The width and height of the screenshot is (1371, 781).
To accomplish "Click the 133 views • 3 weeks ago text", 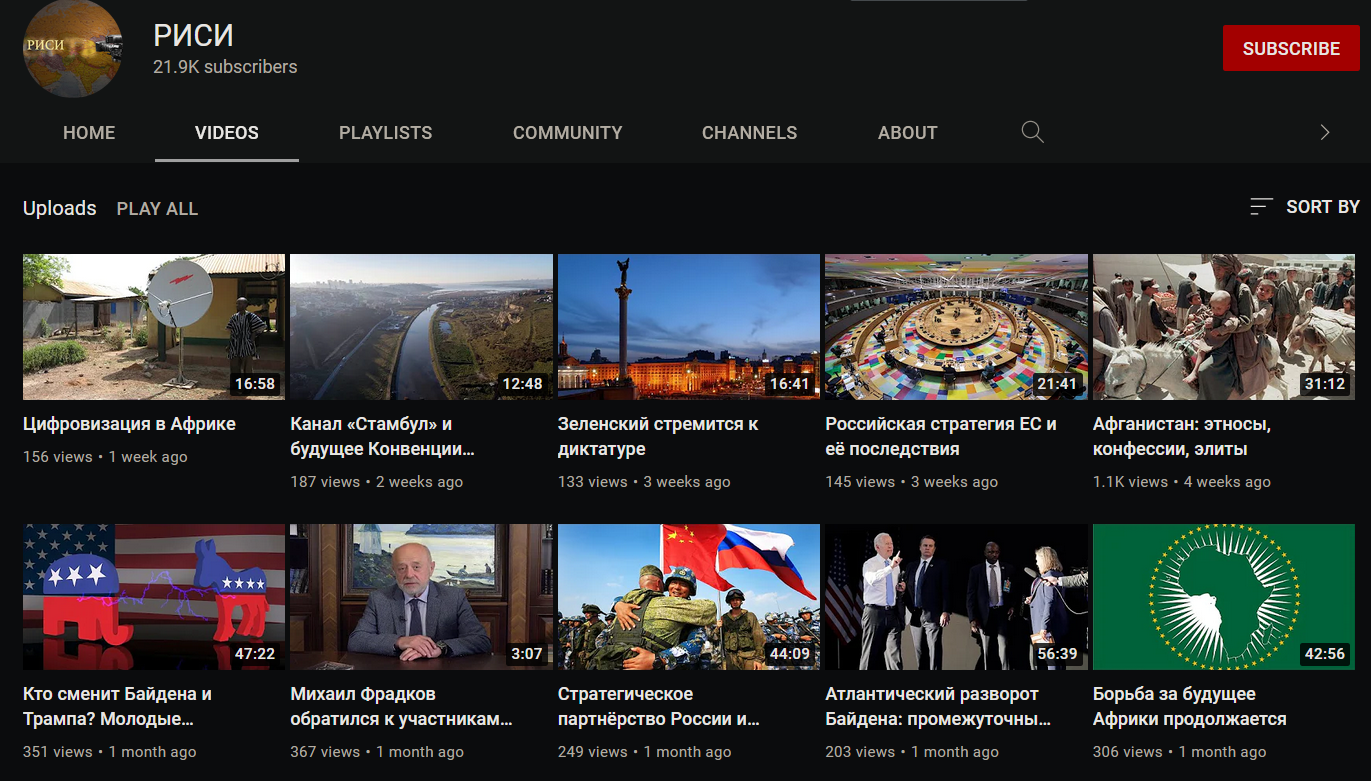I will point(644,482).
